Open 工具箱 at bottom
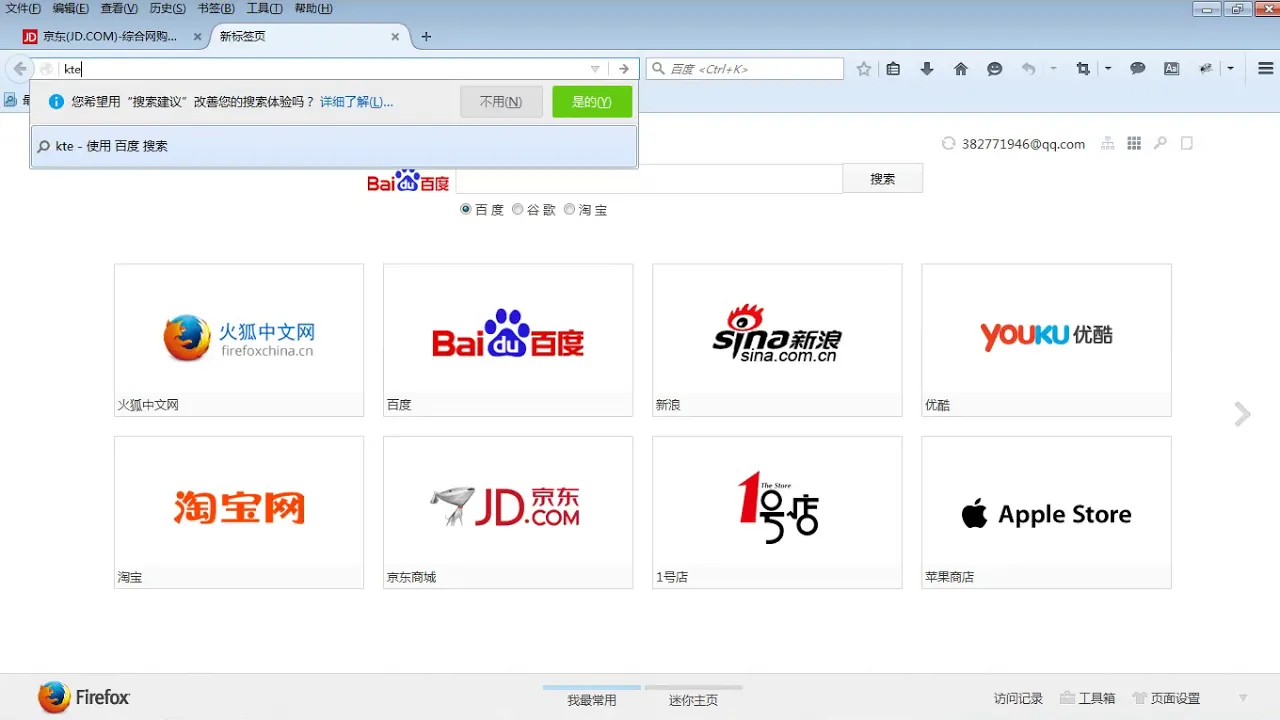The image size is (1280, 720). (x=1088, y=699)
